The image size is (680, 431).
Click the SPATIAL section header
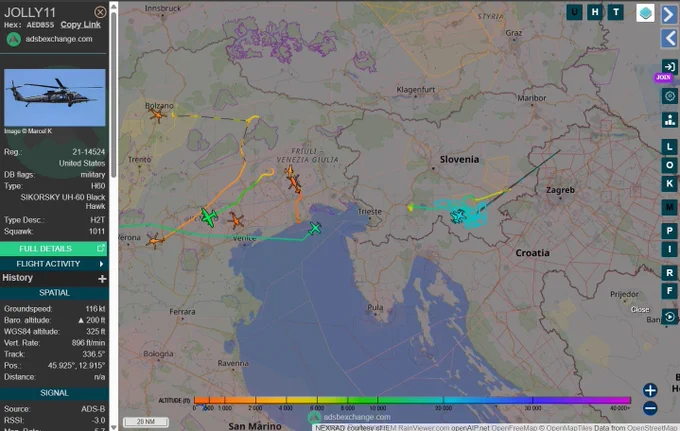pos(54,293)
